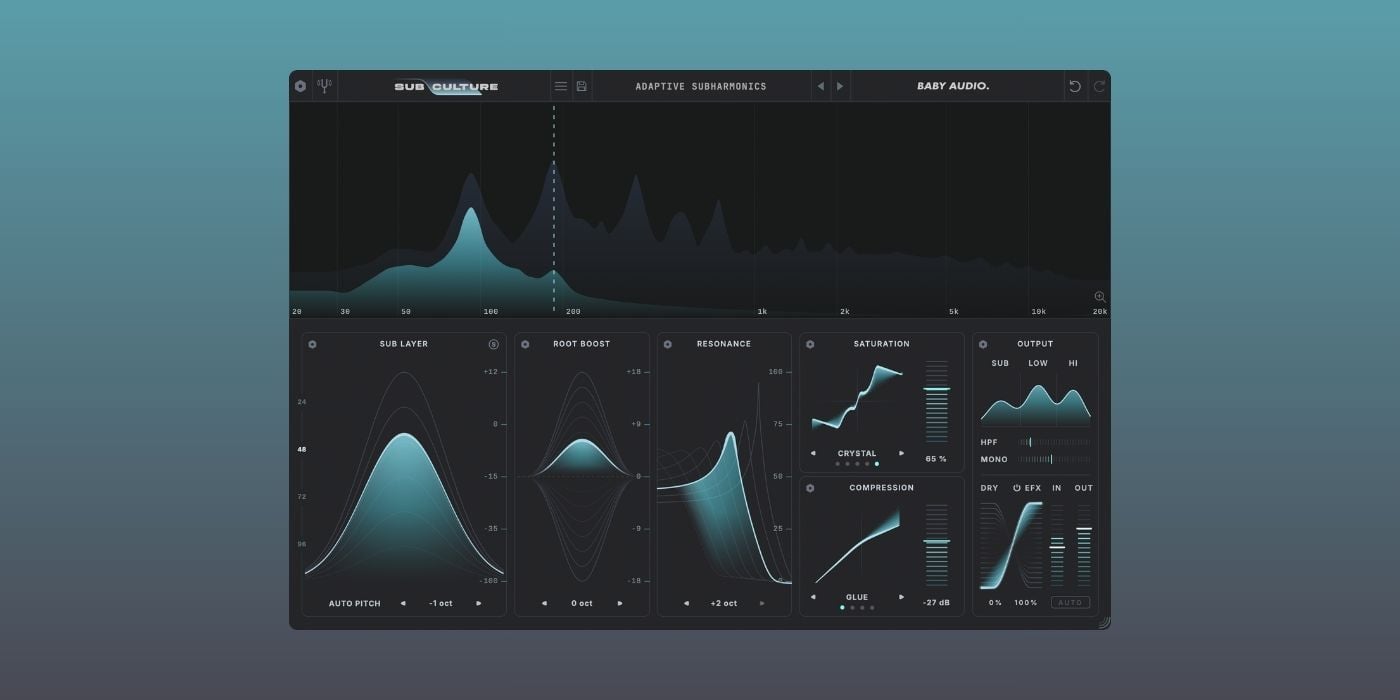This screenshot has width=1400, height=700.
Task: Click the Compression threshold slider handle
Action: click(937, 542)
